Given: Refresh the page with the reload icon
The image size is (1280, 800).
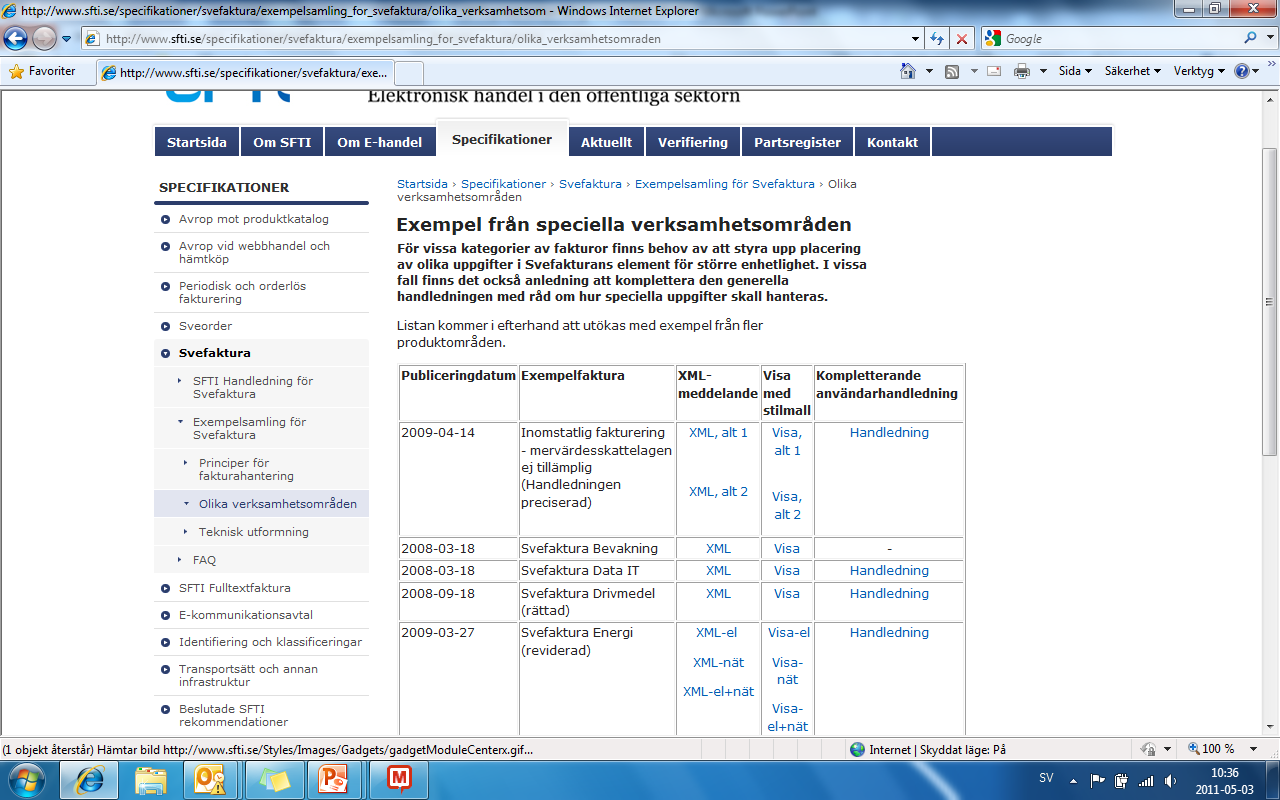Looking at the screenshot, I should 937,38.
